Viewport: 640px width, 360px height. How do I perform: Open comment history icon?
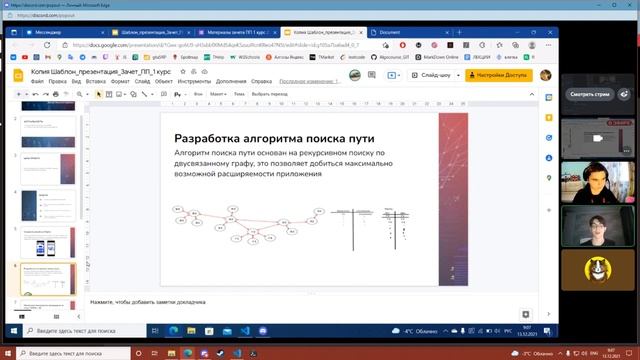pos(372,75)
